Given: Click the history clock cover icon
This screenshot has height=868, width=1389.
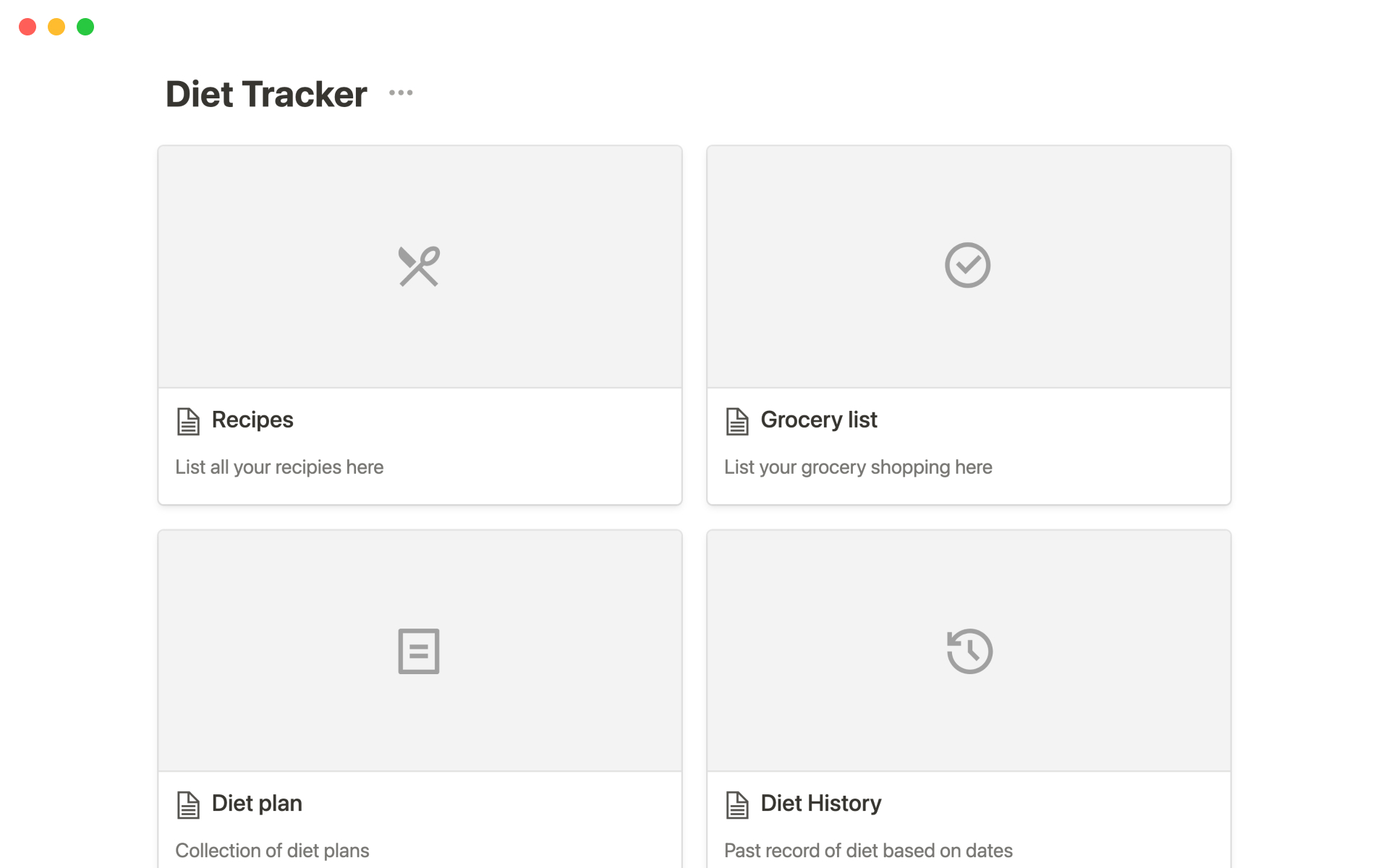Looking at the screenshot, I should pos(969,651).
